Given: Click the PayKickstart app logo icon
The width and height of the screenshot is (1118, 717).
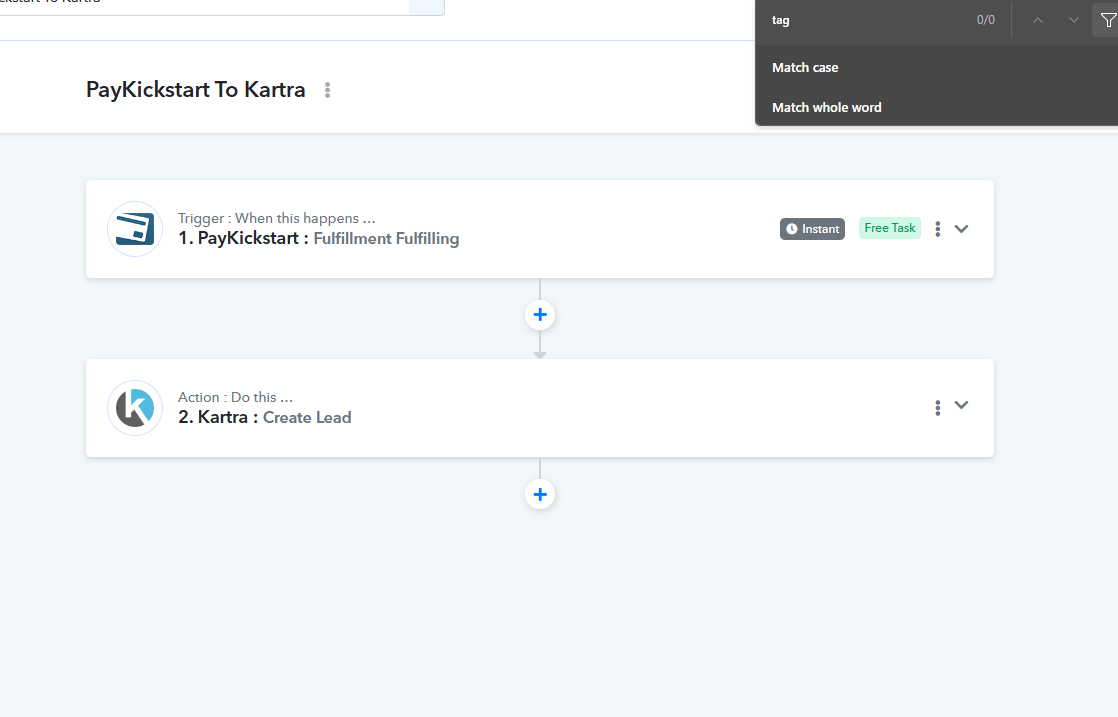Looking at the screenshot, I should 135,229.
